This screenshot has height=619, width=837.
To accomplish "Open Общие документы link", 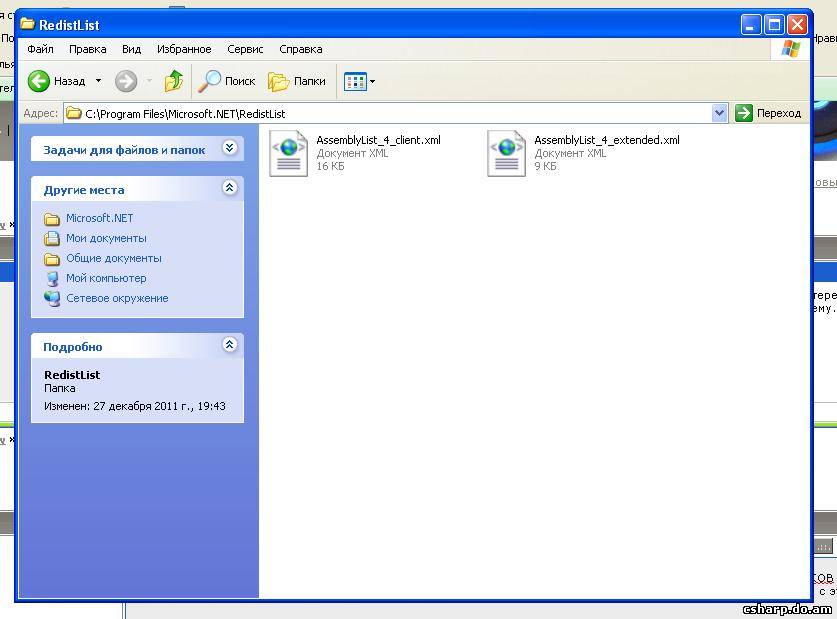I will point(114,258).
